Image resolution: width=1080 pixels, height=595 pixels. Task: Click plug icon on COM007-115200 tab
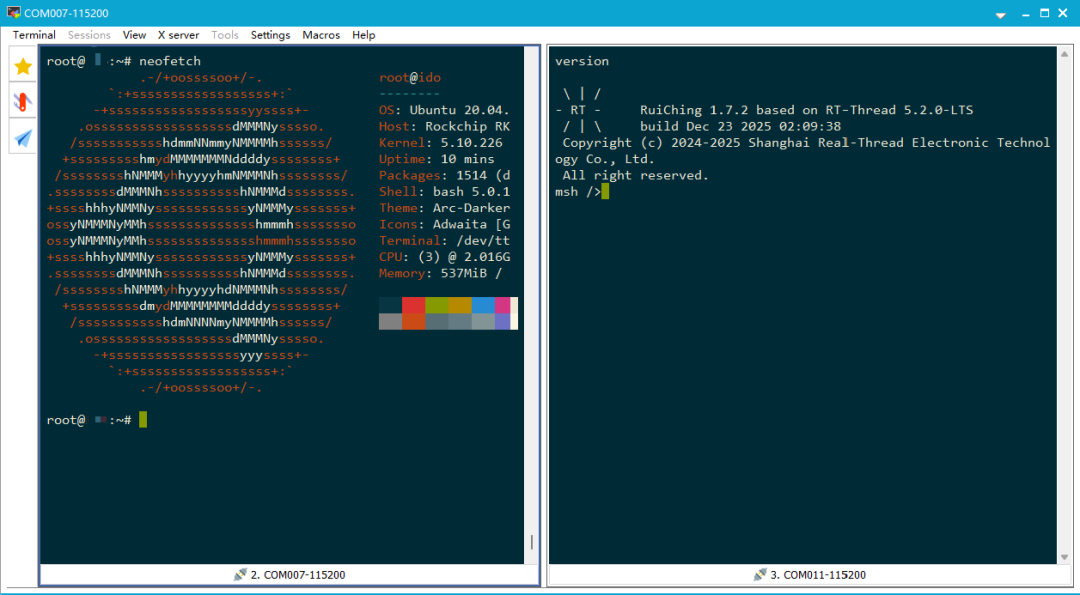point(240,575)
